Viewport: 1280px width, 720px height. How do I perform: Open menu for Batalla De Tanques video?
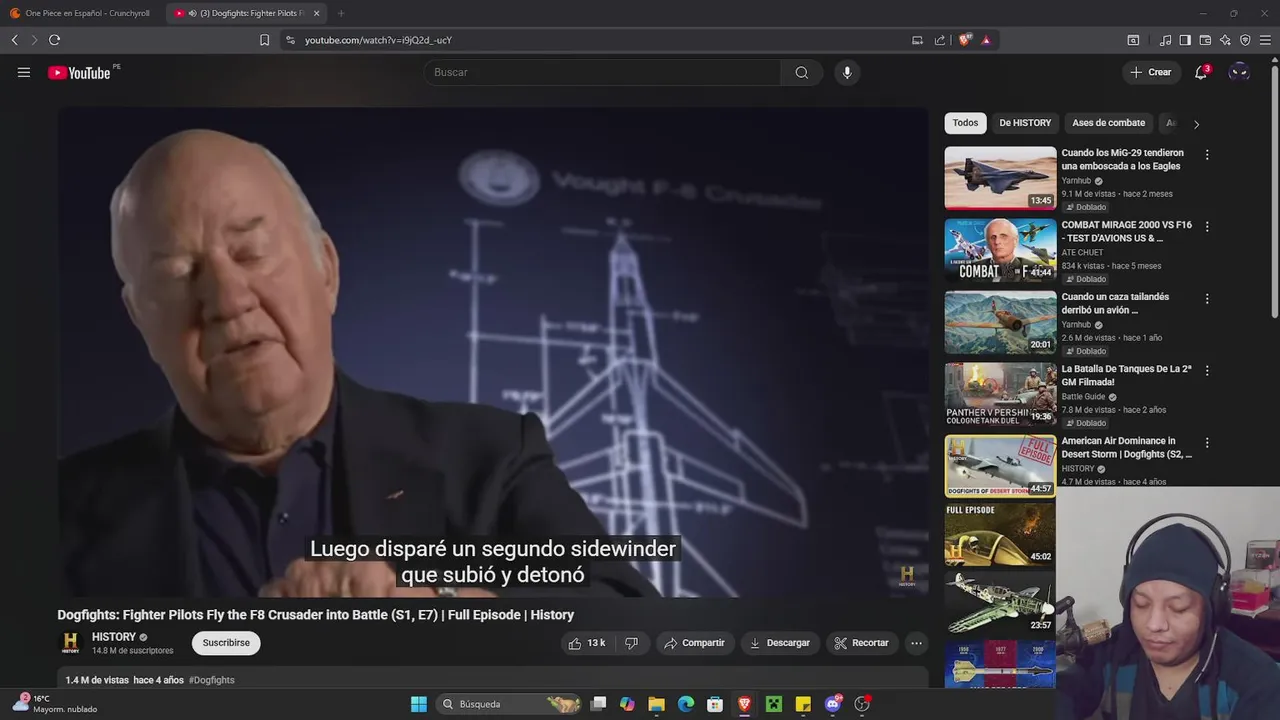tap(1207, 371)
